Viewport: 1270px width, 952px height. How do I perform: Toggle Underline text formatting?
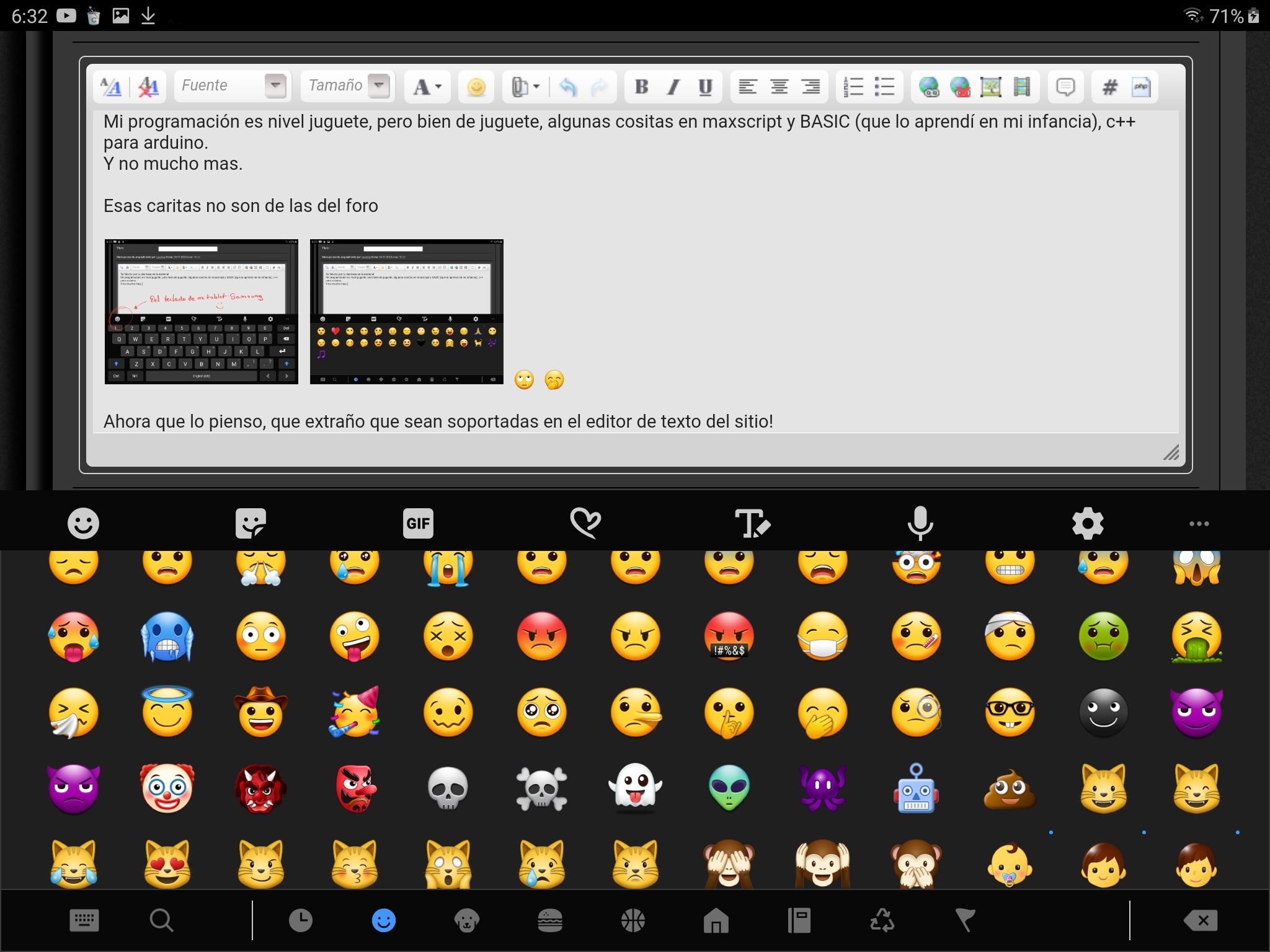pyautogui.click(x=705, y=87)
